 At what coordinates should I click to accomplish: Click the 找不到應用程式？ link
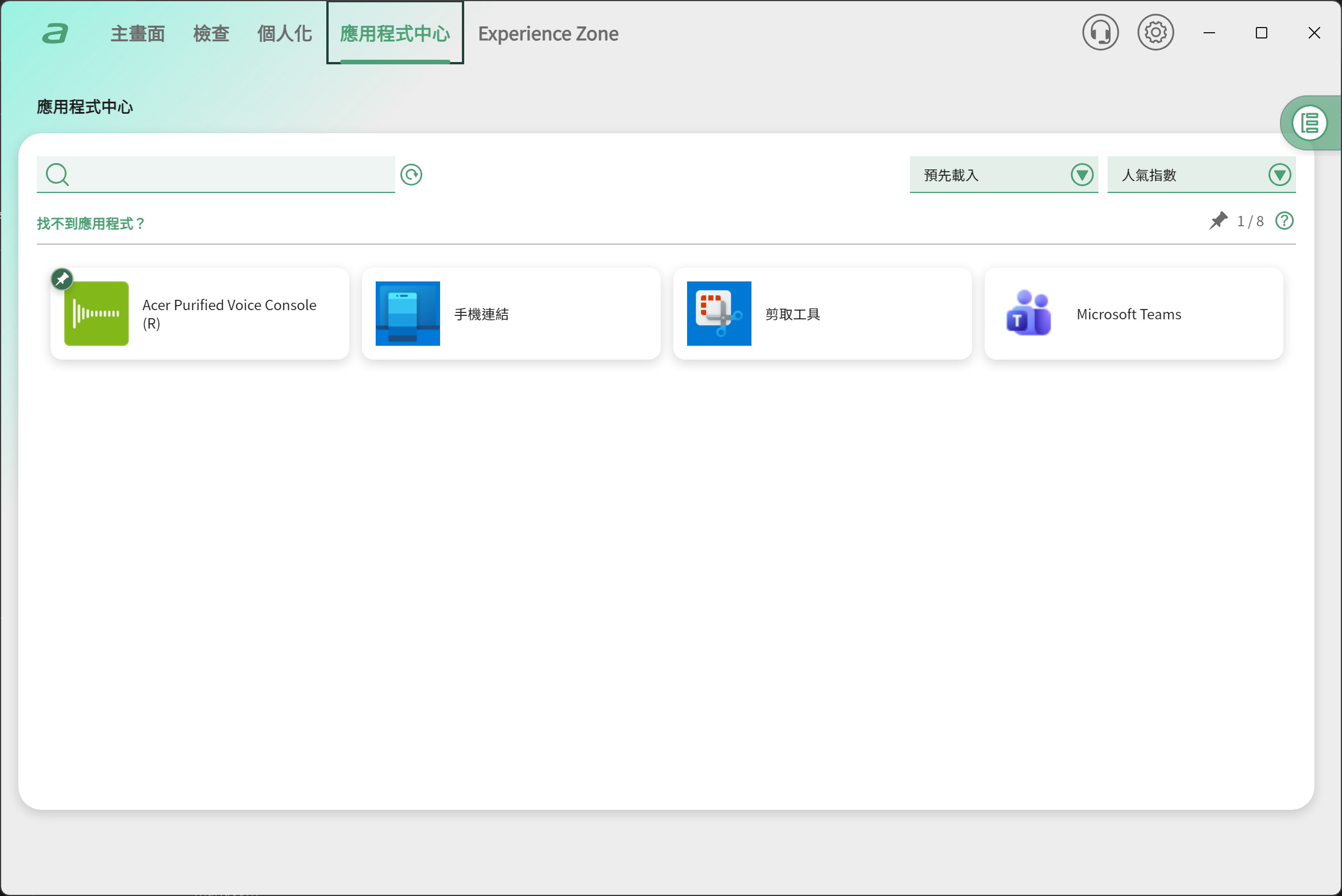tap(91, 223)
